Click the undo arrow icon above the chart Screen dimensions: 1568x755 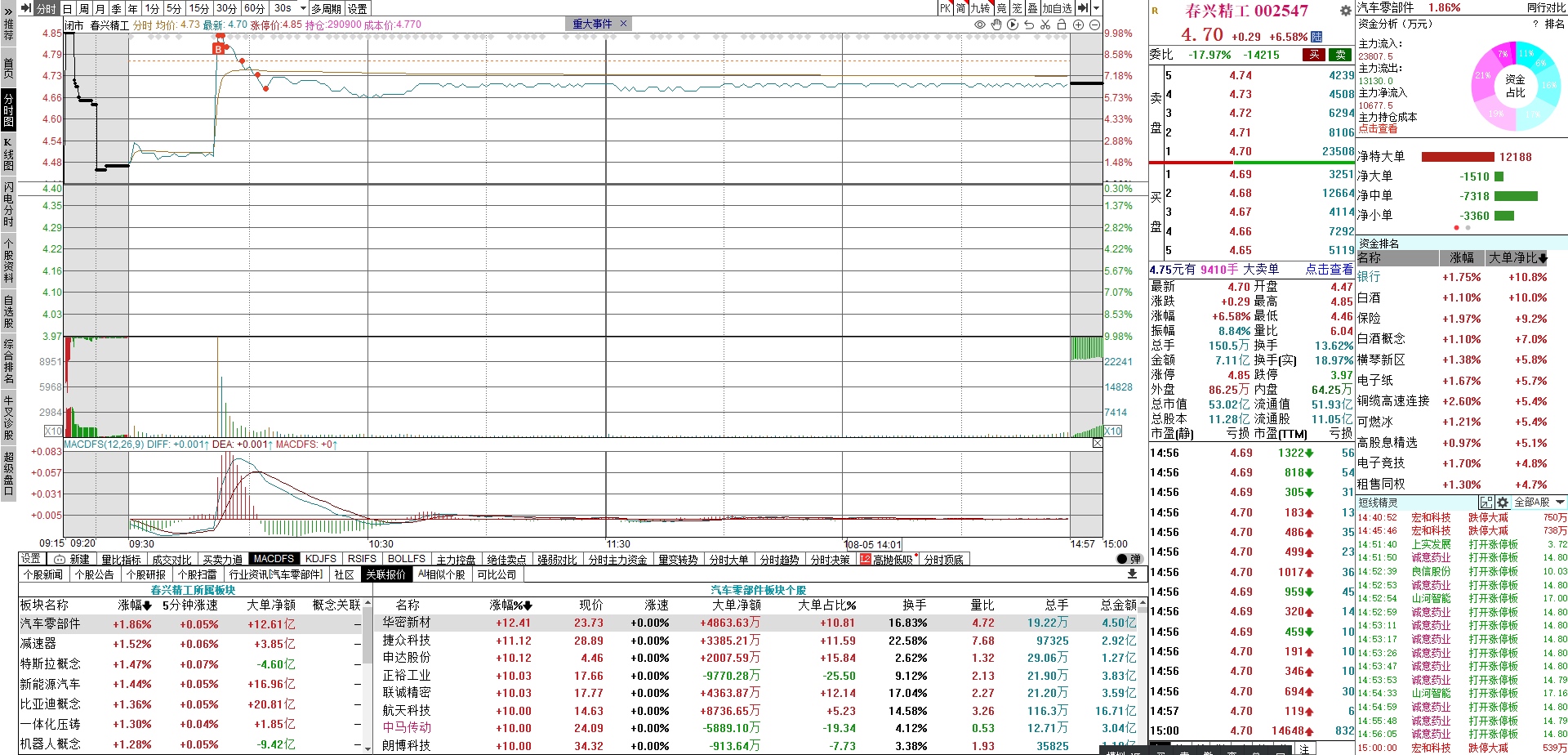1029,25
